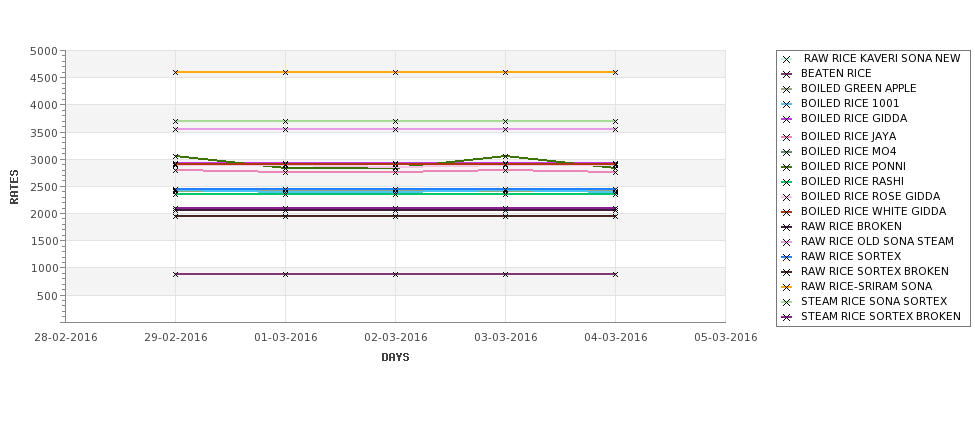Image resolution: width=975 pixels, height=429 pixels.
Task: Click the purple 880 data point on 04-03-2016
Action: [616, 274]
